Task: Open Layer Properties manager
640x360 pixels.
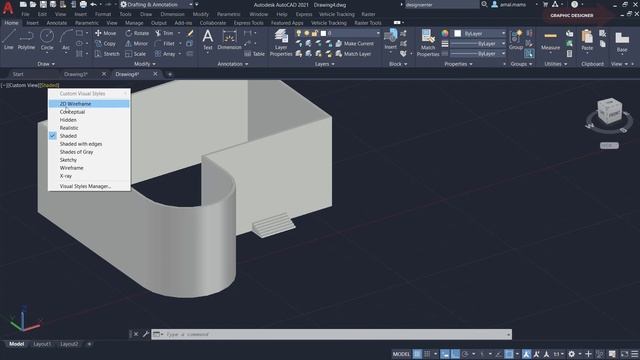Action: click(281, 42)
